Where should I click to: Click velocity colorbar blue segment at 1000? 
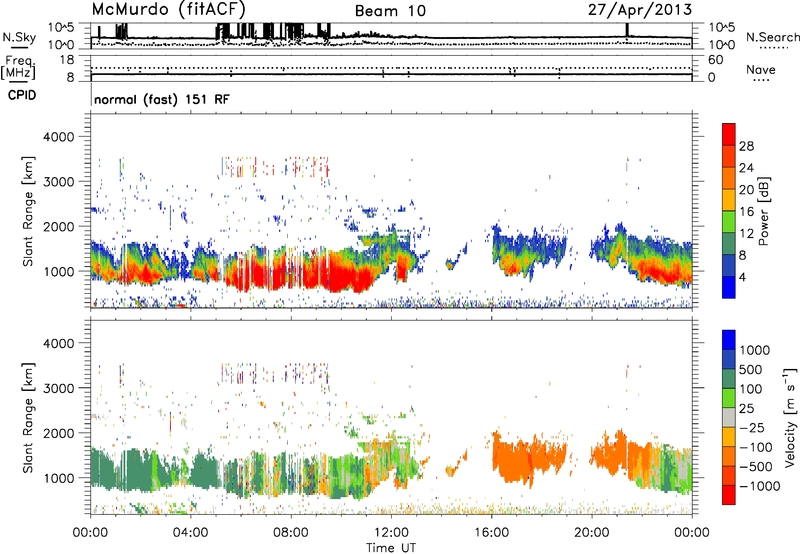tap(729, 340)
